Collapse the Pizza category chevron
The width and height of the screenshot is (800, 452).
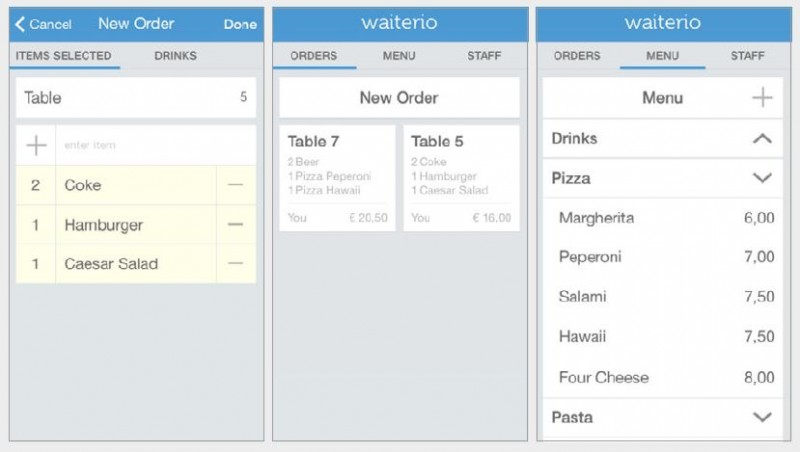pyautogui.click(x=762, y=178)
